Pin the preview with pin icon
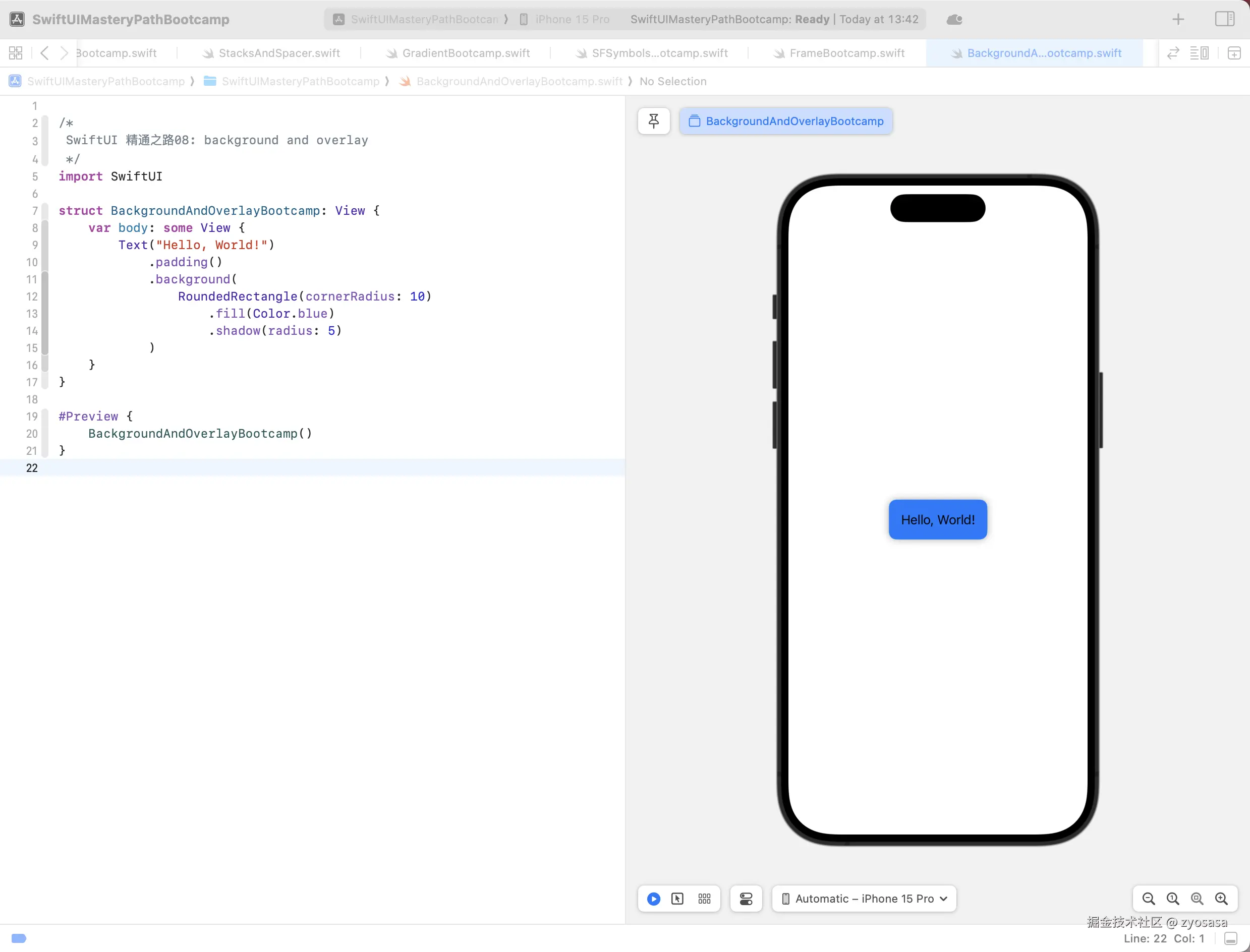 coord(653,121)
